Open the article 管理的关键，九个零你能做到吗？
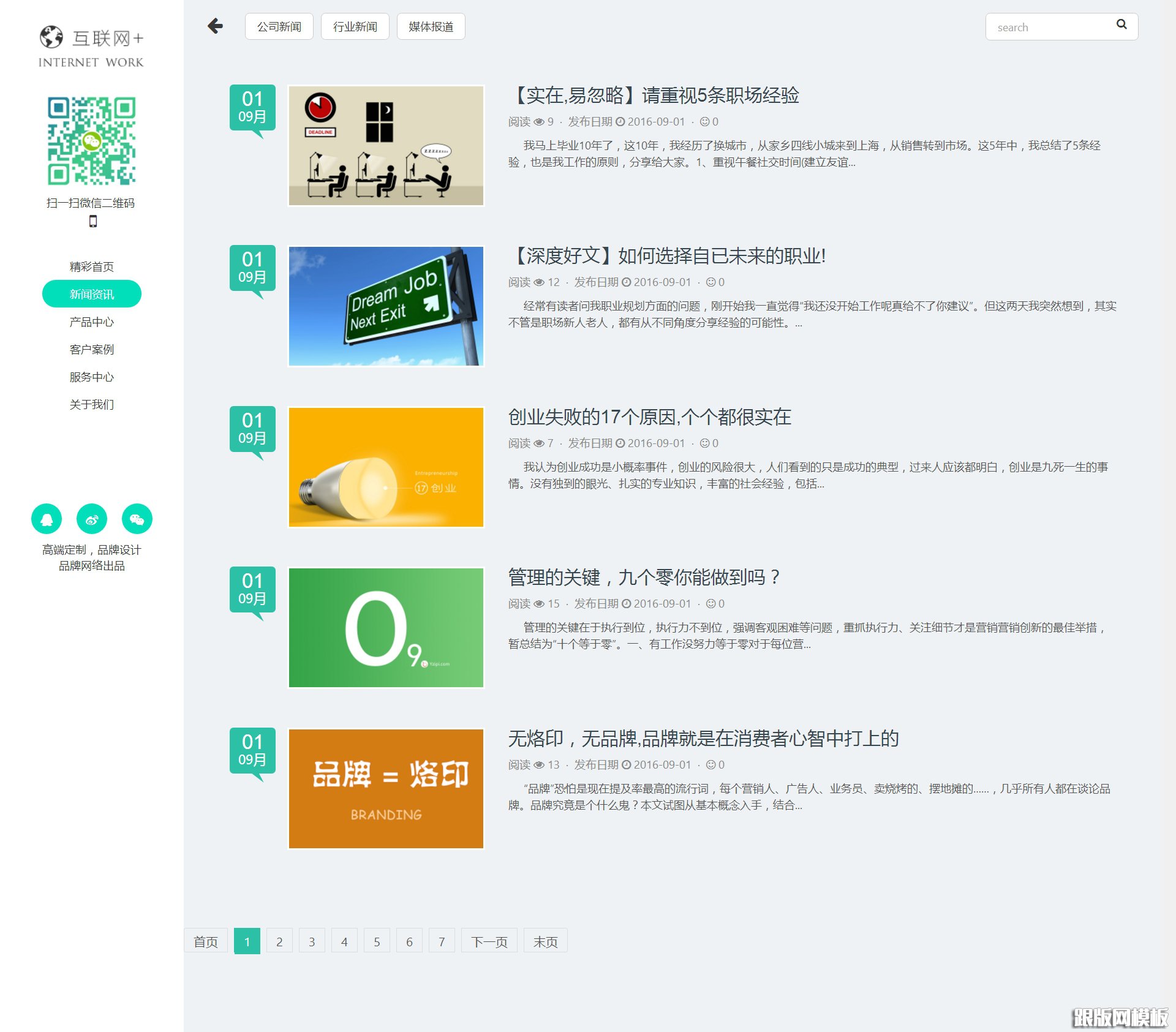 coord(643,577)
